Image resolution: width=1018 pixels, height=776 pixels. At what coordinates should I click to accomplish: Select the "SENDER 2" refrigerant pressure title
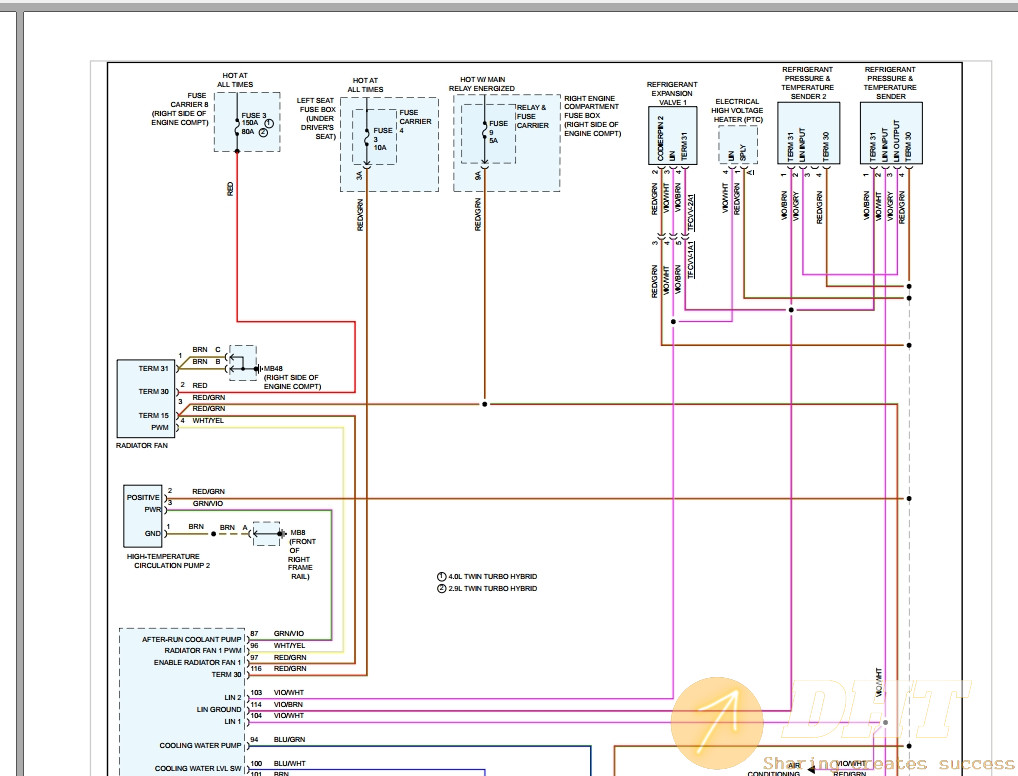click(x=808, y=97)
